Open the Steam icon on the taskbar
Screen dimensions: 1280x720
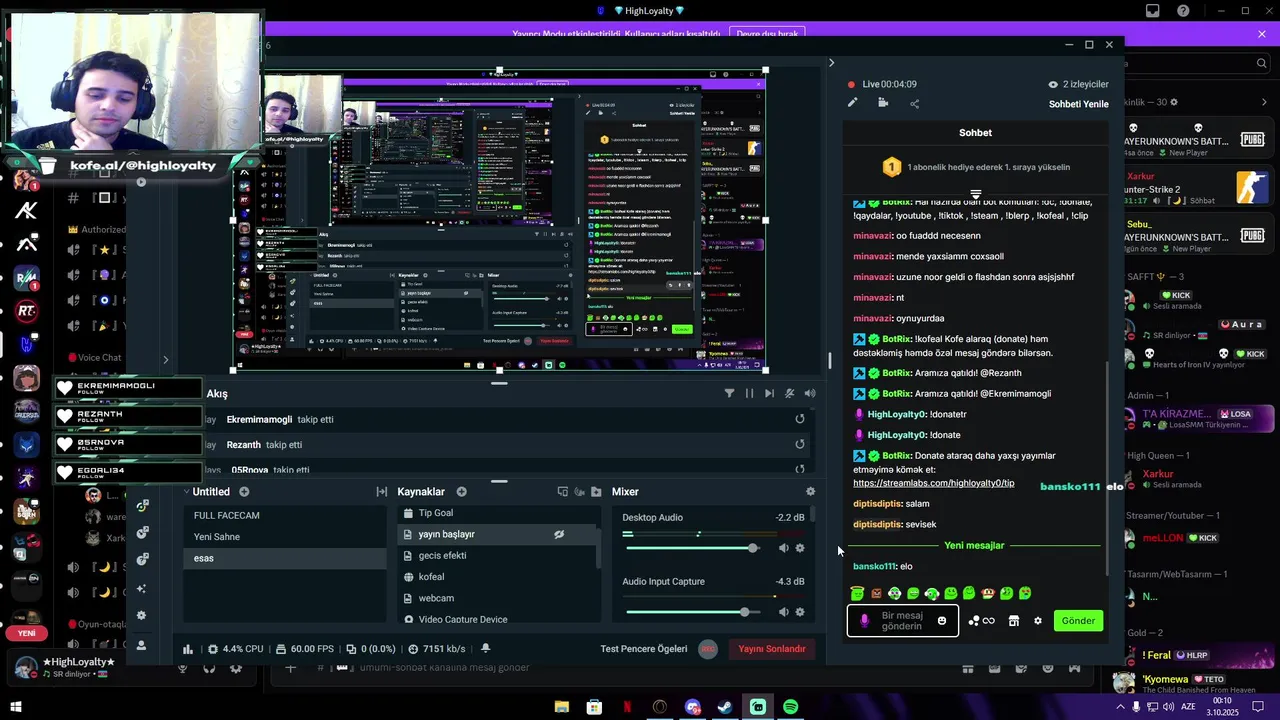pos(725,707)
